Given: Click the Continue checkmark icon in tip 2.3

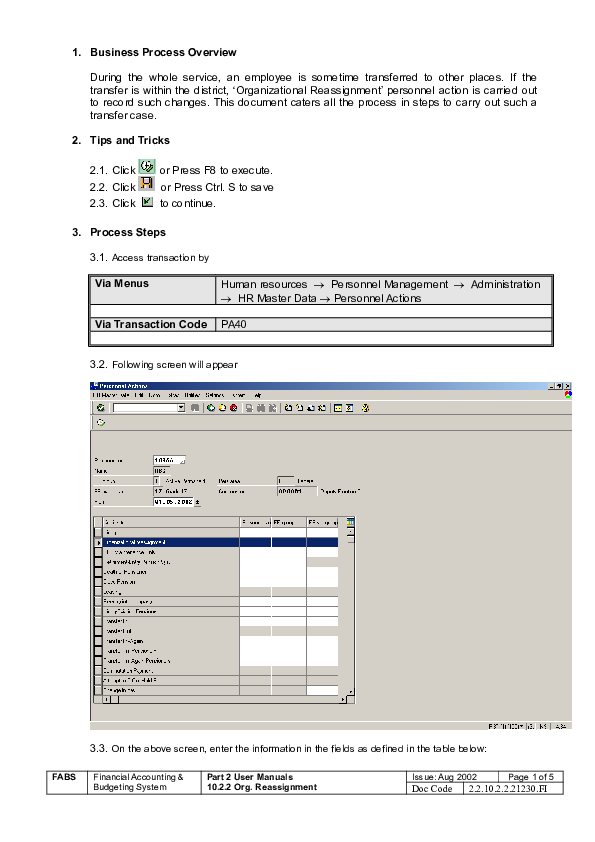Looking at the screenshot, I should tap(147, 202).
